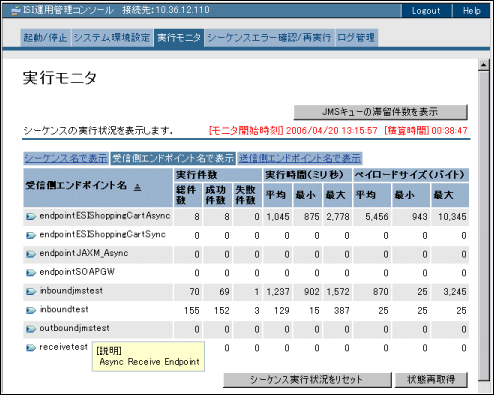494x395 pixels.
Task: Click the endpointSOAPGW row name
Action: pyautogui.click(x=77, y=272)
